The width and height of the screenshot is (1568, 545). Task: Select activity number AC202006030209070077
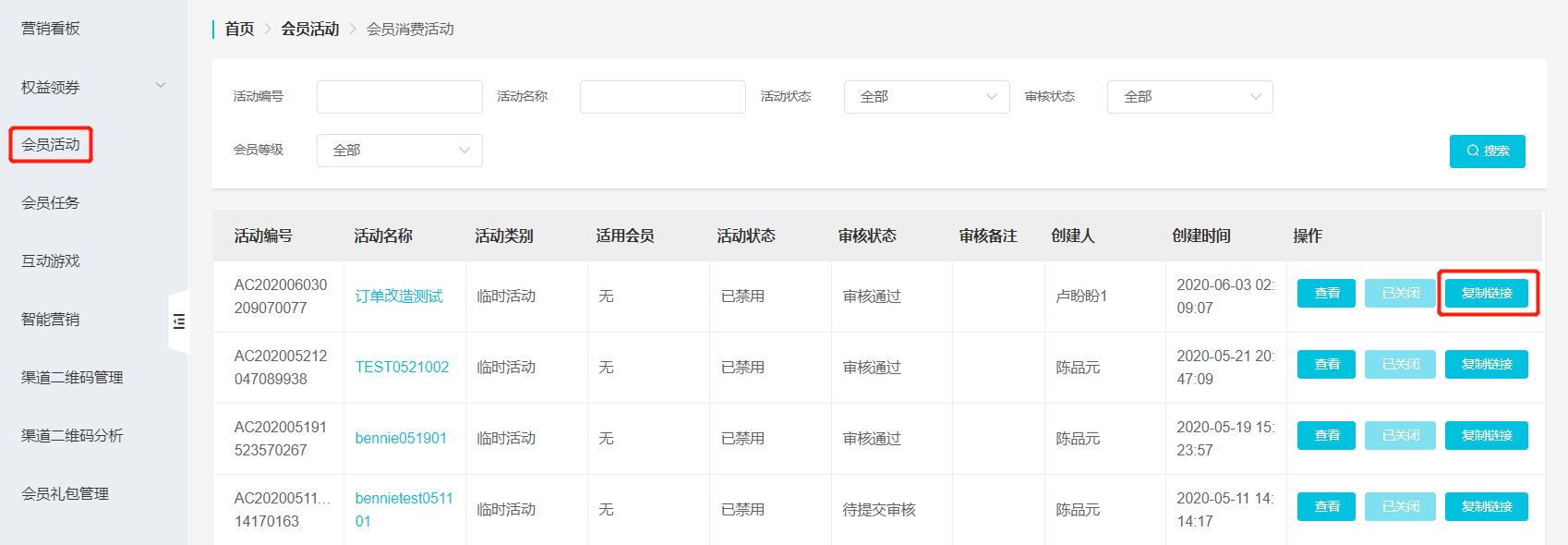click(281, 297)
